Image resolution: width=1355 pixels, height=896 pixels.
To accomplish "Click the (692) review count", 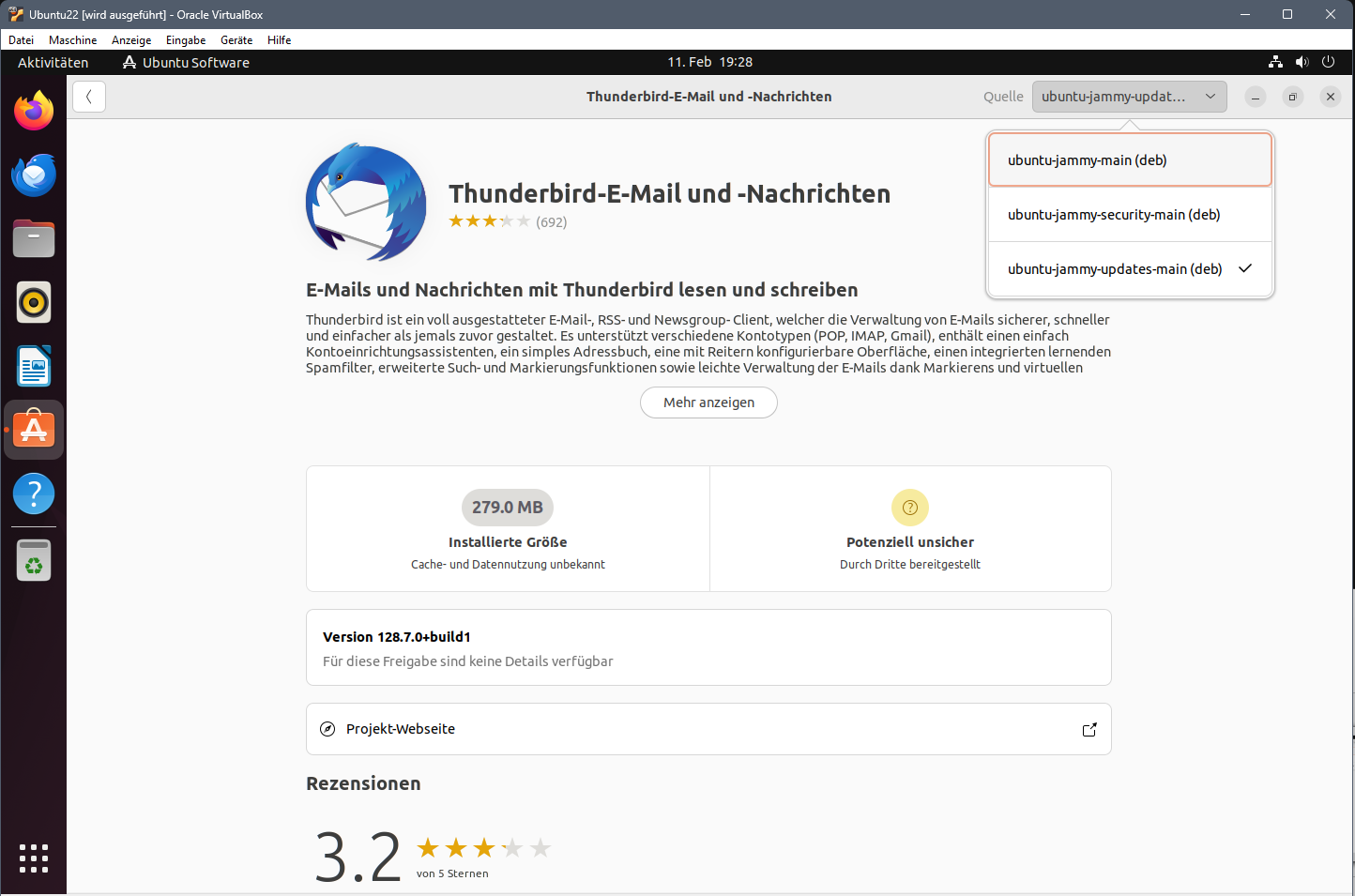I will [552, 222].
